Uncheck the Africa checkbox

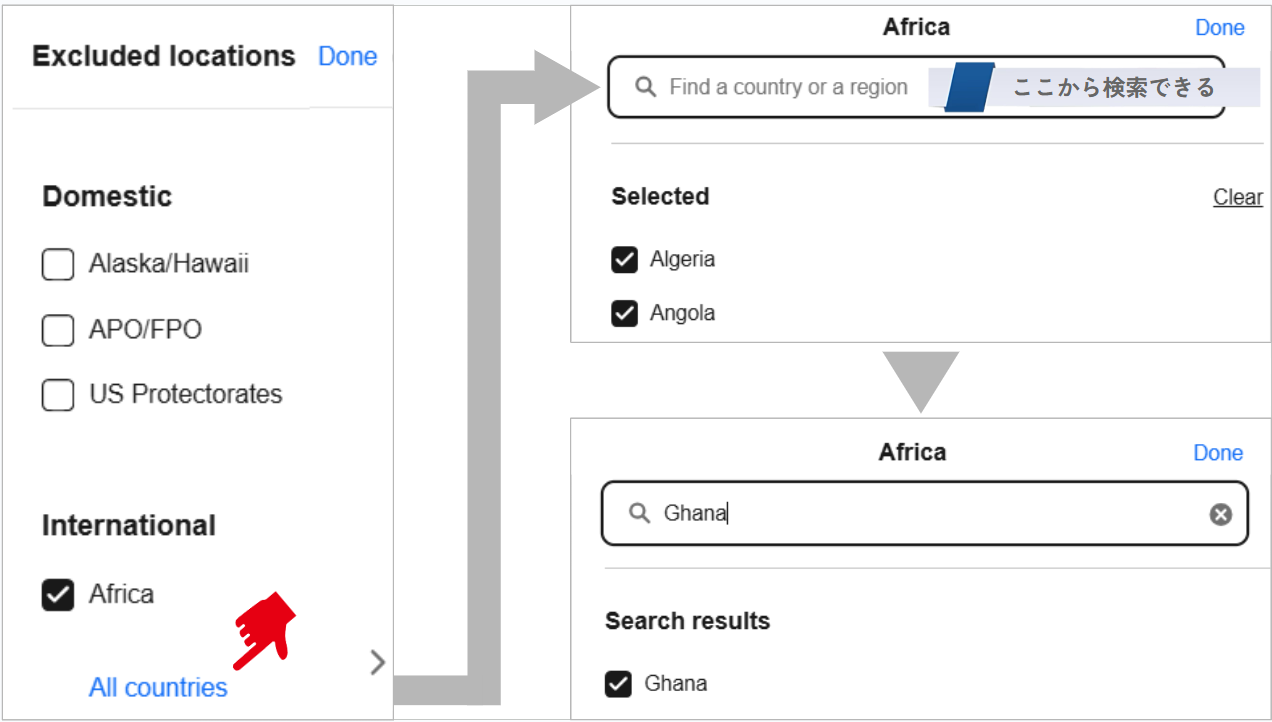(58, 595)
